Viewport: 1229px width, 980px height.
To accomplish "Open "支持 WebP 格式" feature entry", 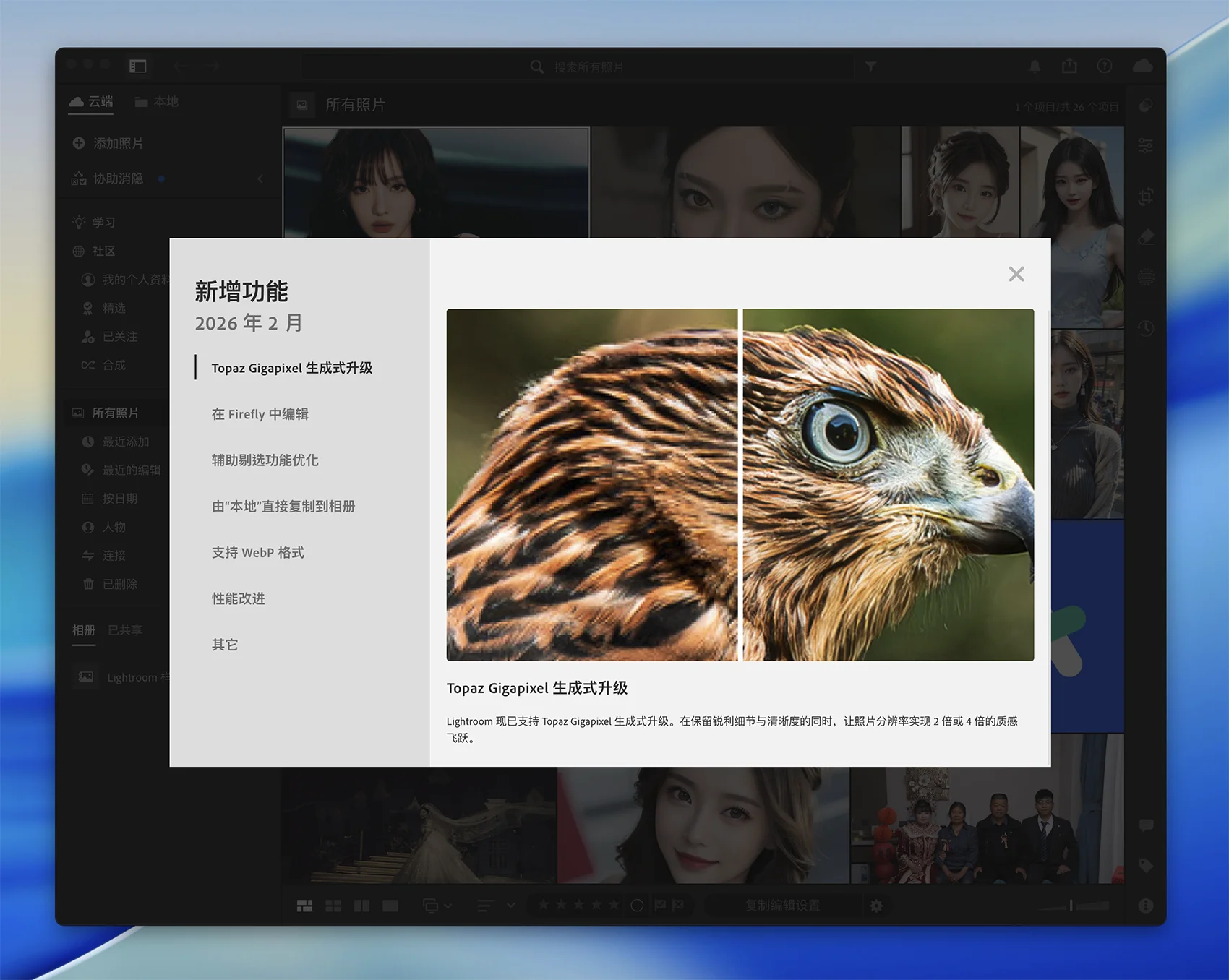I will (257, 553).
